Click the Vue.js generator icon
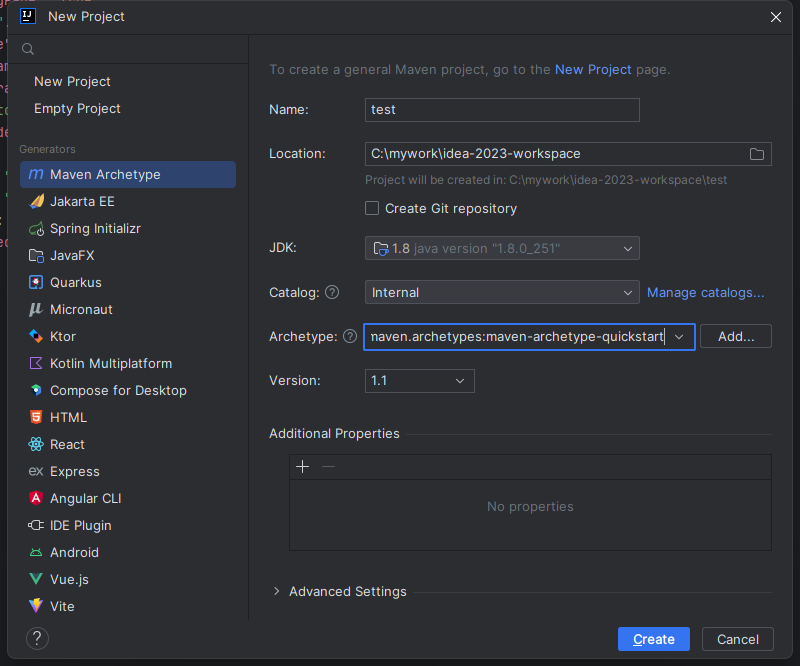This screenshot has height=666, width=800. [x=36, y=579]
